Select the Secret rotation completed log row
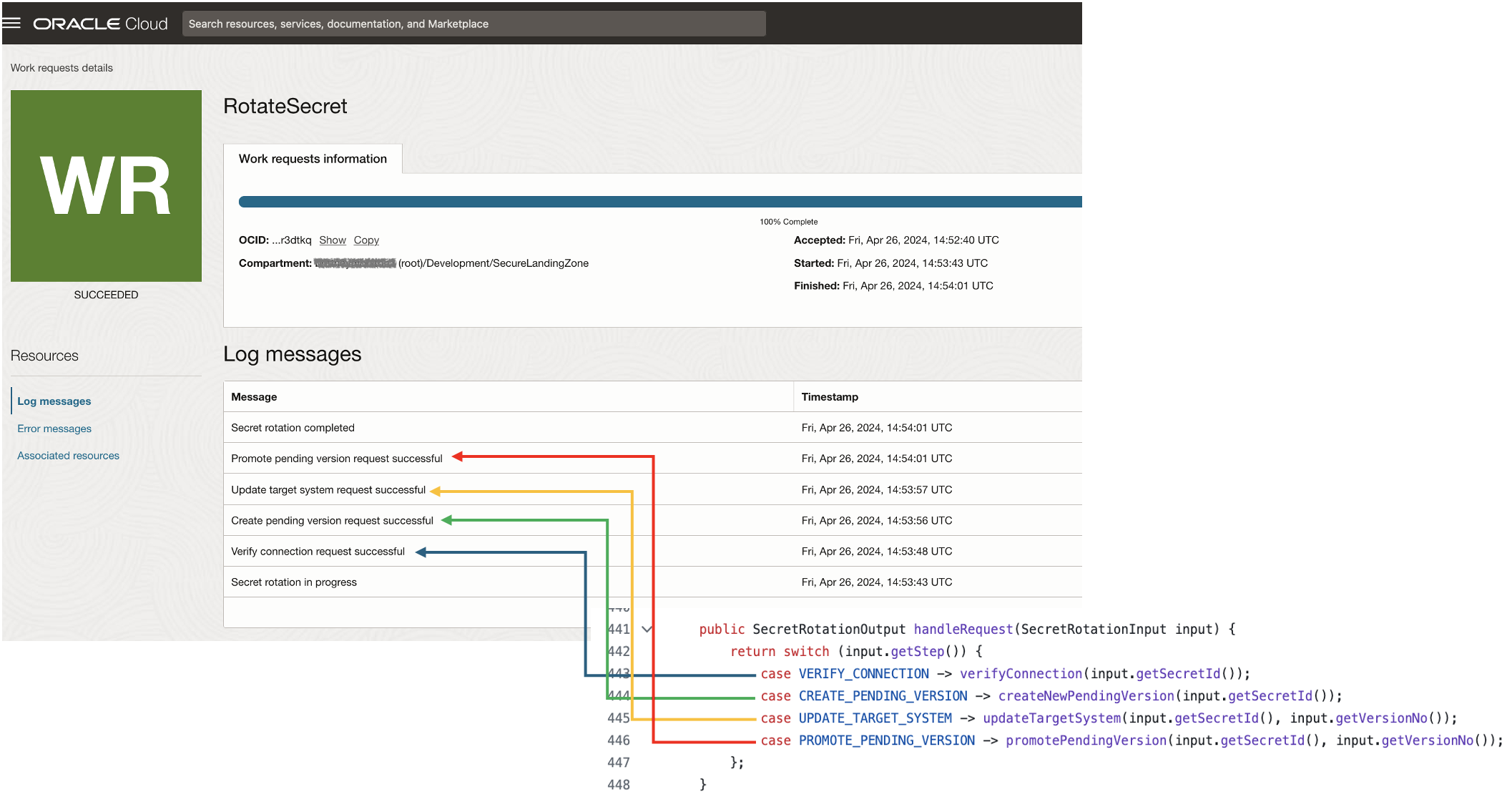Viewport: 1512px width, 797px height. (x=293, y=428)
